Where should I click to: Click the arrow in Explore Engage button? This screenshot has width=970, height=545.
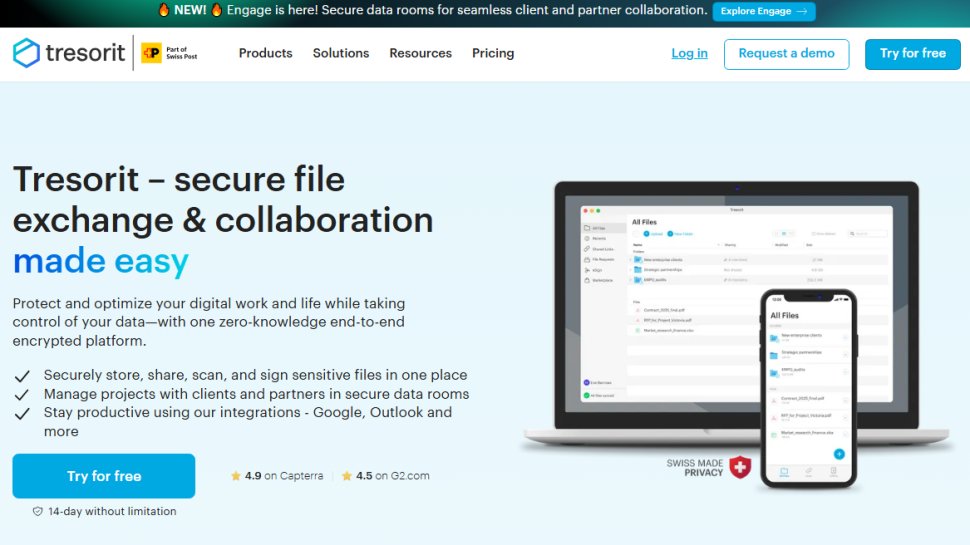(x=802, y=11)
